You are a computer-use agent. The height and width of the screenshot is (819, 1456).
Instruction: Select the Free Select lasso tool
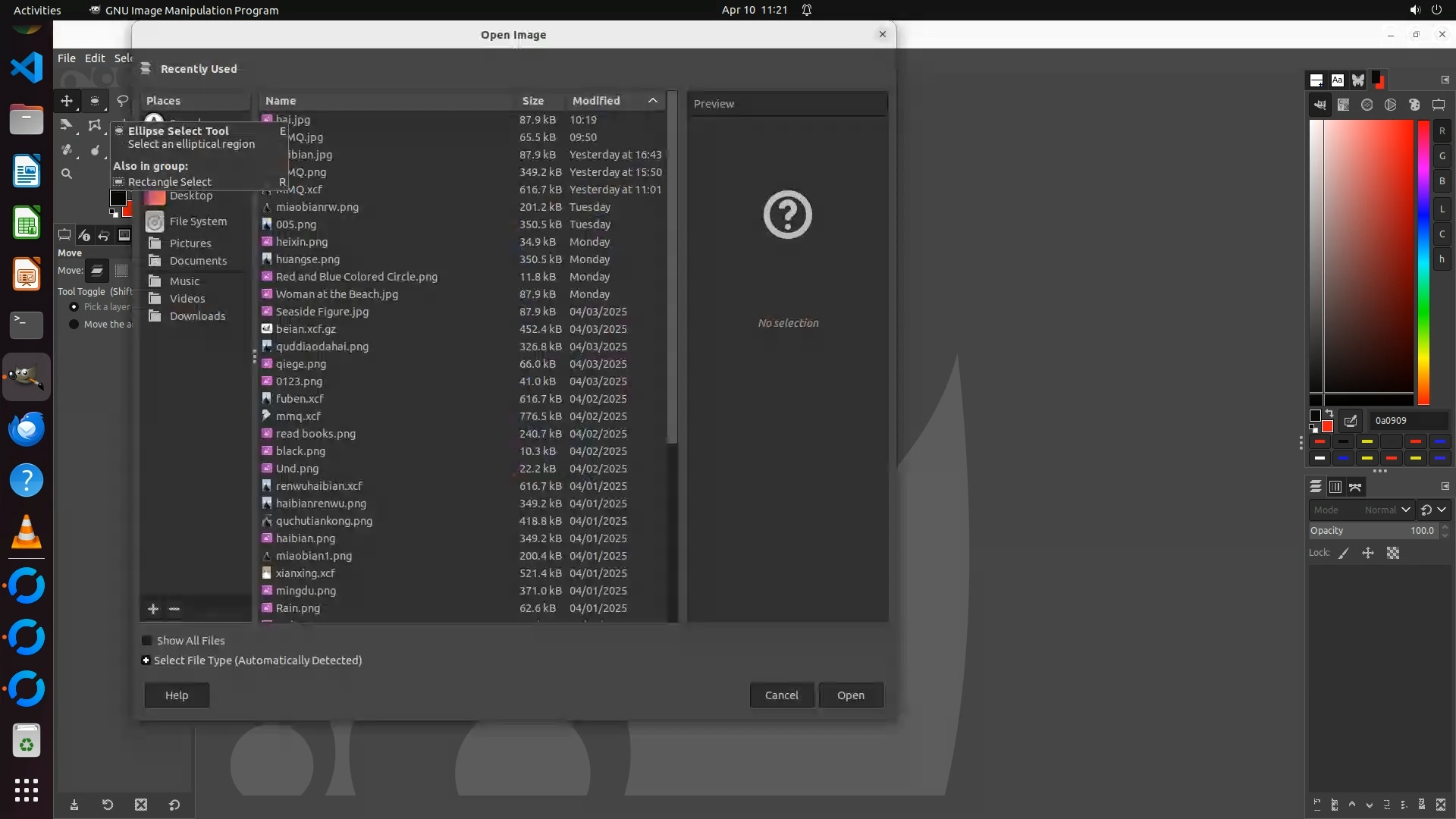(122, 101)
